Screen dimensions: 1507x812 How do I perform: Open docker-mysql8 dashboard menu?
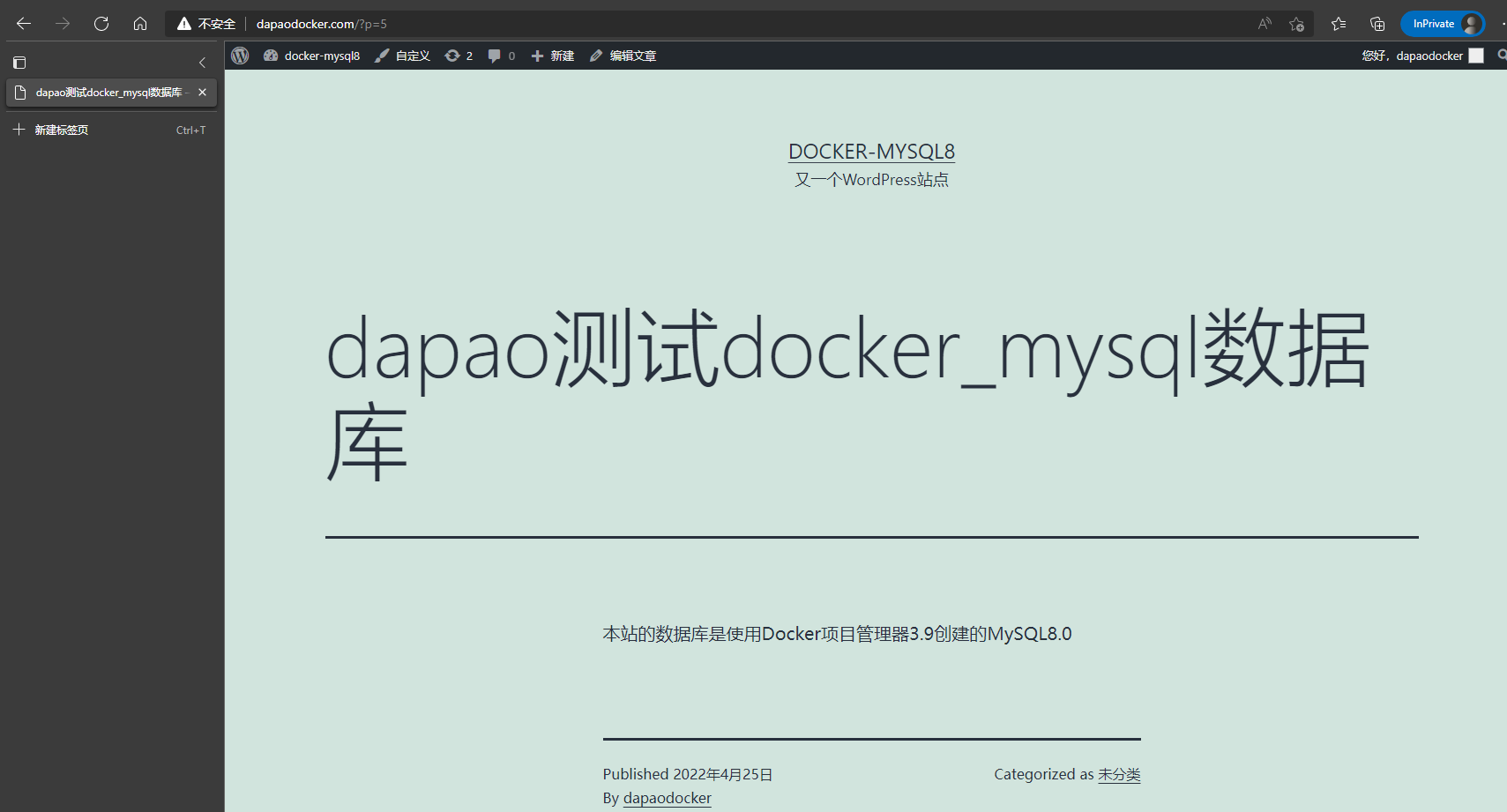point(311,56)
